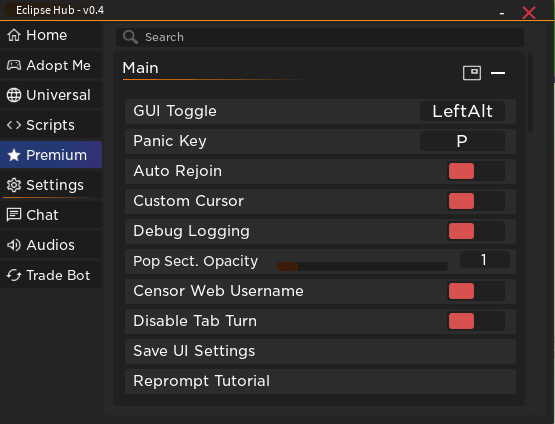Open the Trade Bot tab
The image size is (555, 424).
click(x=51, y=275)
